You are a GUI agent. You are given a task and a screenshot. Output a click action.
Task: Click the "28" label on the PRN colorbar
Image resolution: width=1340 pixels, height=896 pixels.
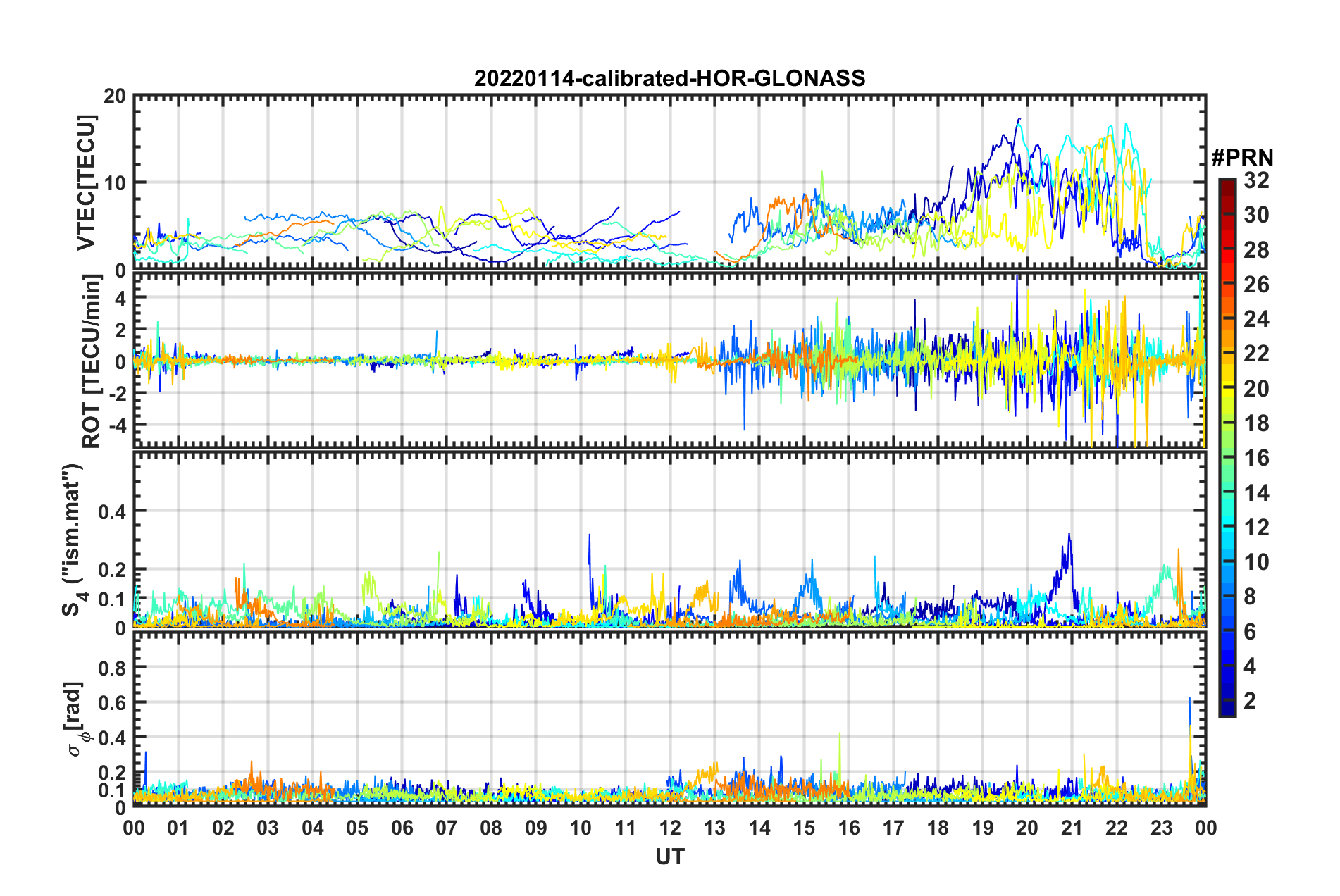coord(1256,250)
